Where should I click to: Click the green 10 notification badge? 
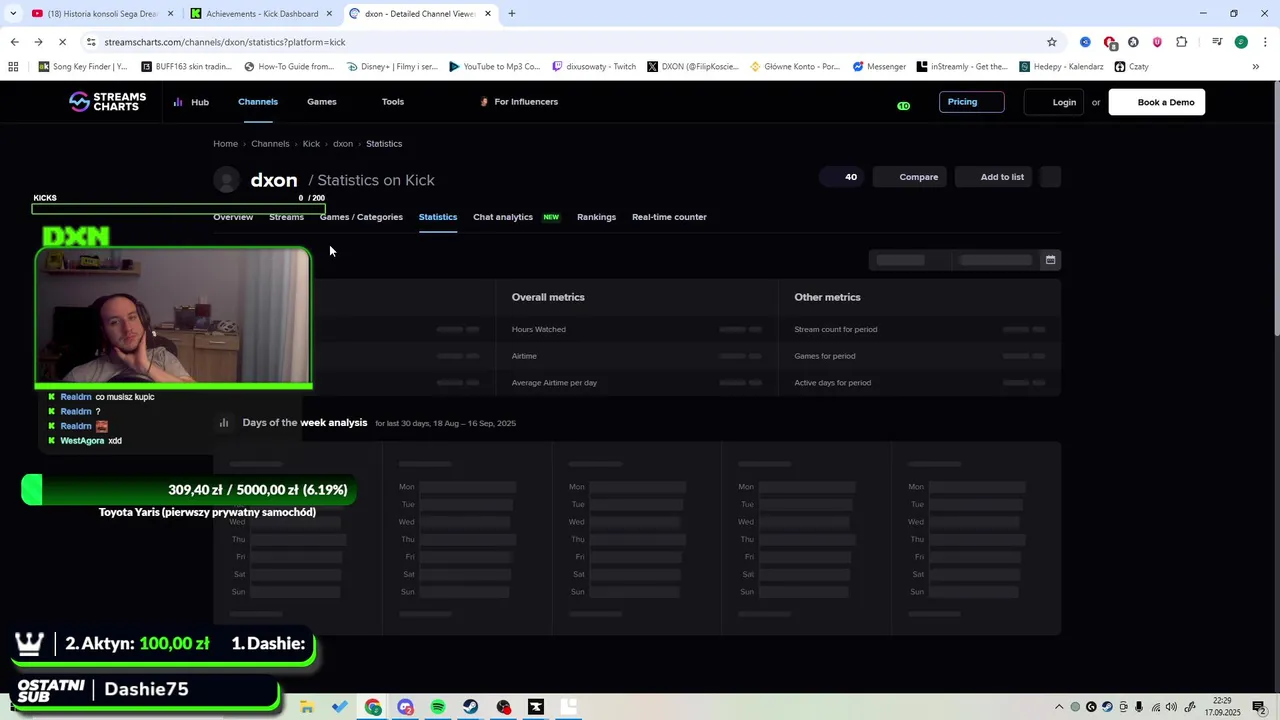(x=903, y=106)
